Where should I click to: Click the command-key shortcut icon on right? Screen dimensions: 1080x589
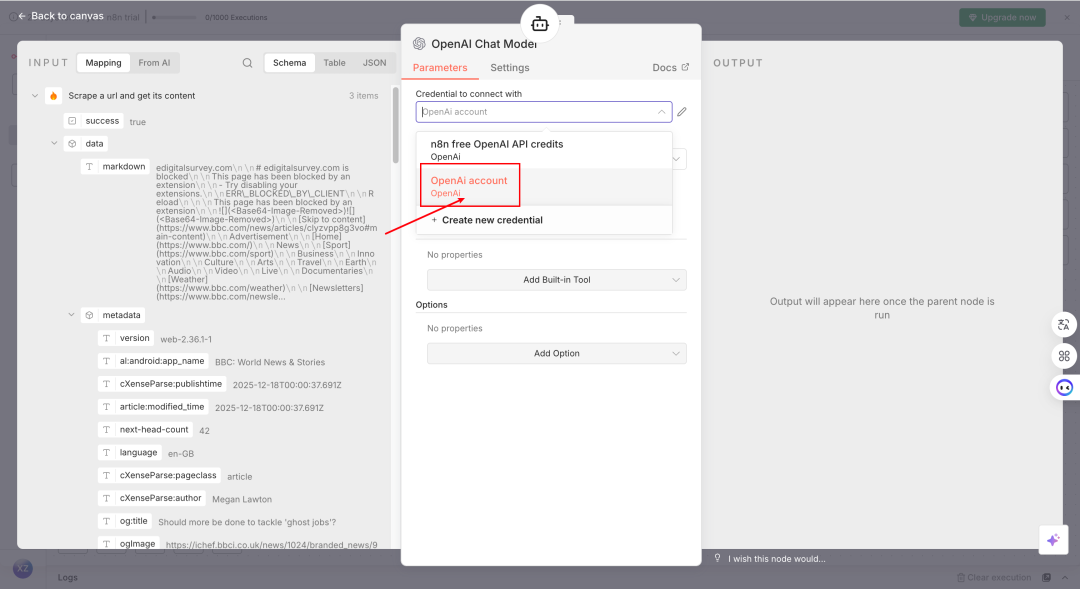tap(1064, 356)
